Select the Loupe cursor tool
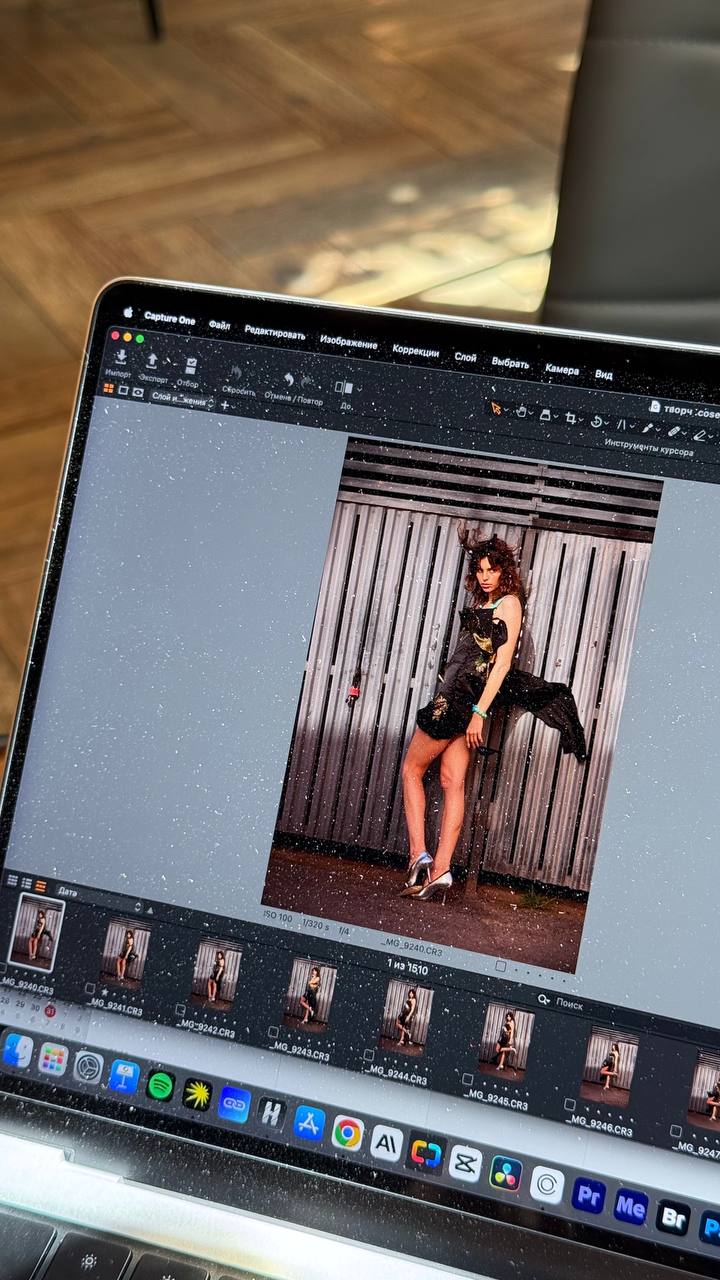 [546, 415]
